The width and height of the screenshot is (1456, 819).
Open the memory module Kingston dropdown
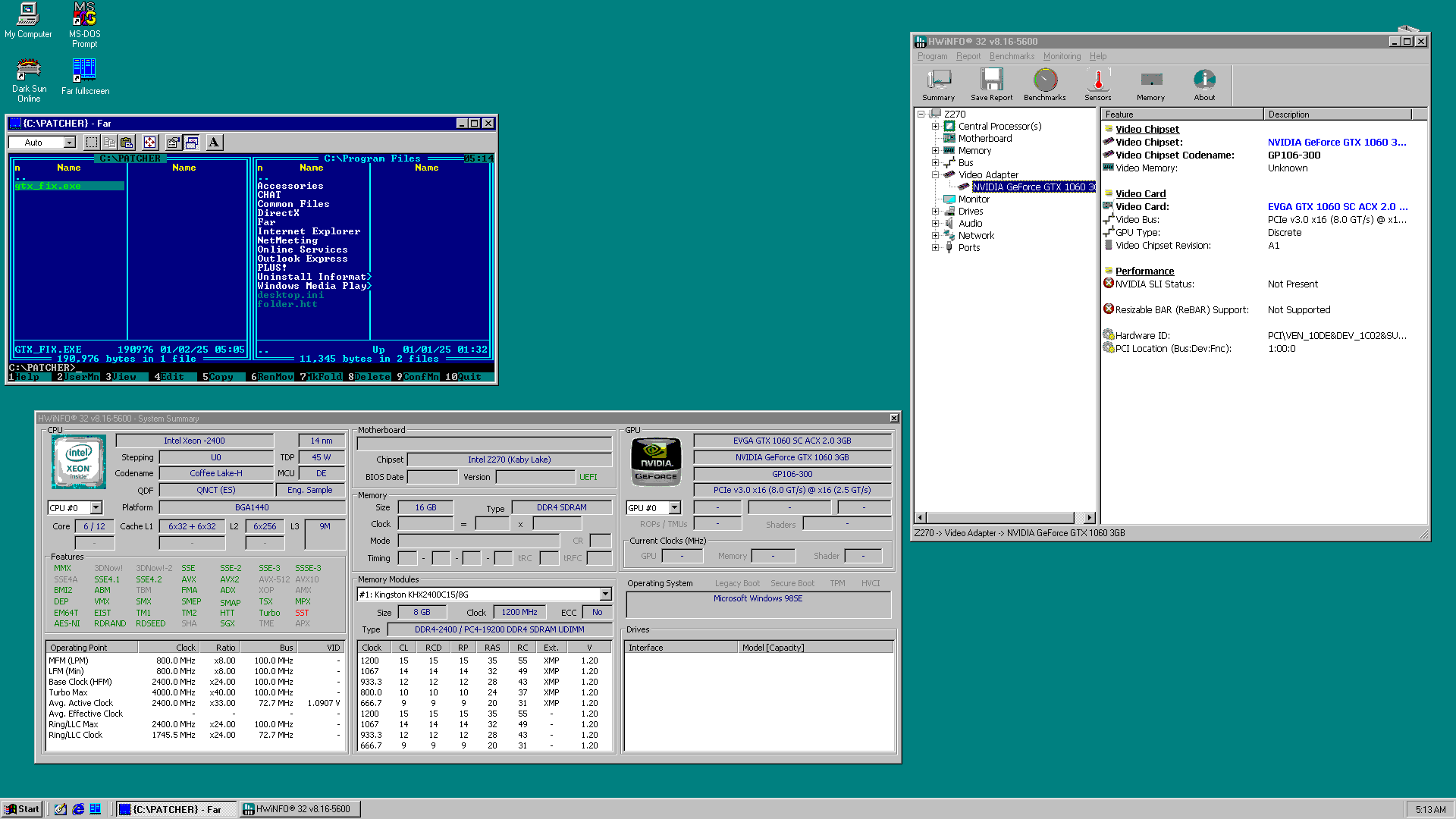click(x=605, y=595)
